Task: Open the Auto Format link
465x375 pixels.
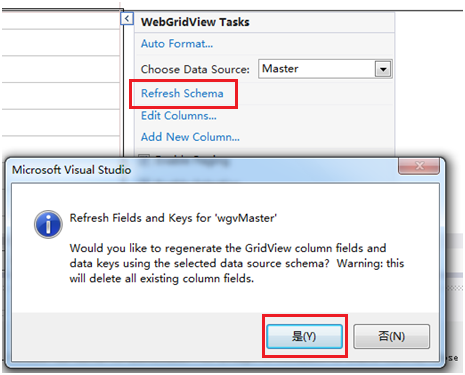Action: pos(177,44)
